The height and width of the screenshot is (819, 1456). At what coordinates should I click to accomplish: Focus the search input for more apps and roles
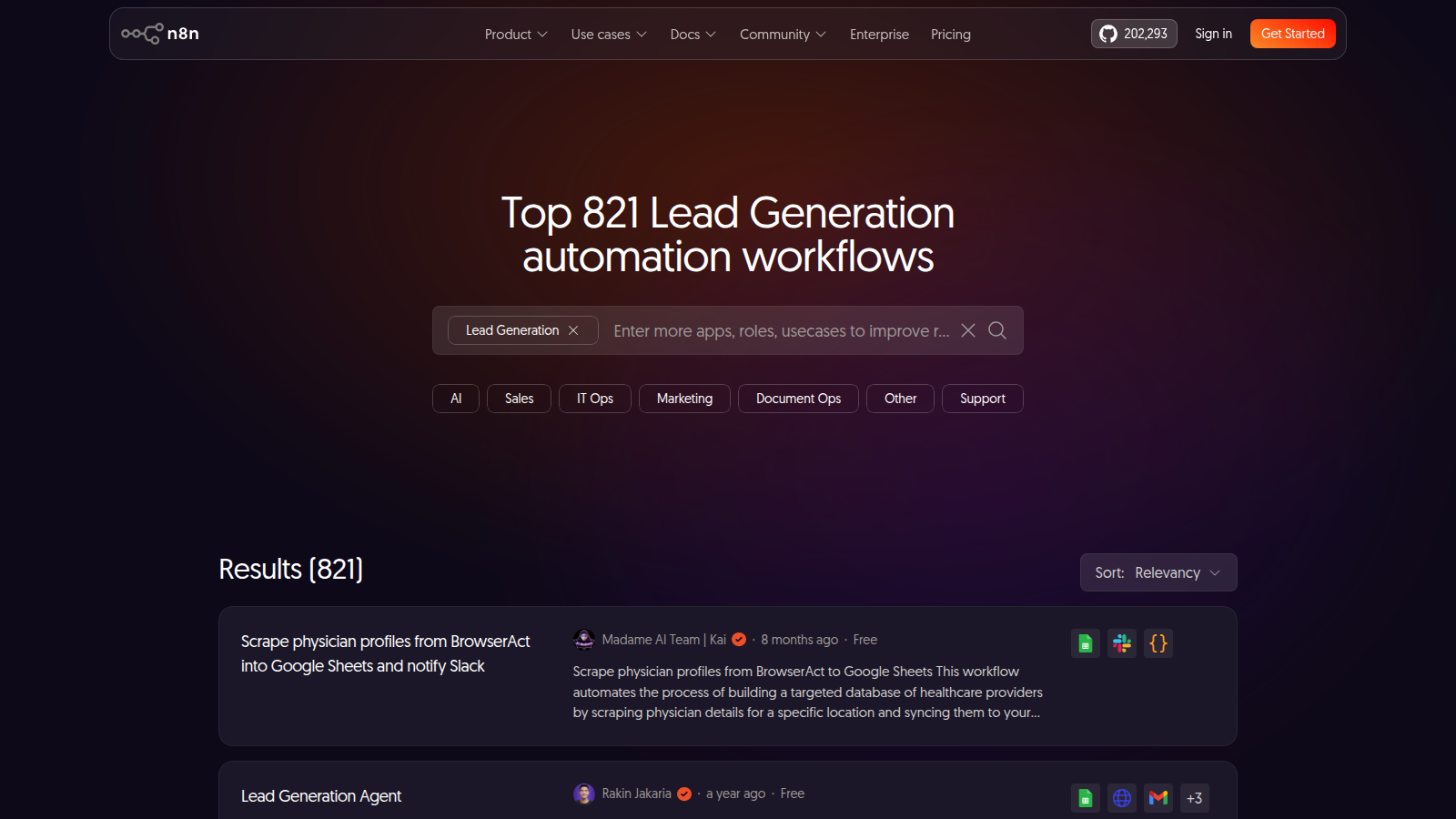781,330
